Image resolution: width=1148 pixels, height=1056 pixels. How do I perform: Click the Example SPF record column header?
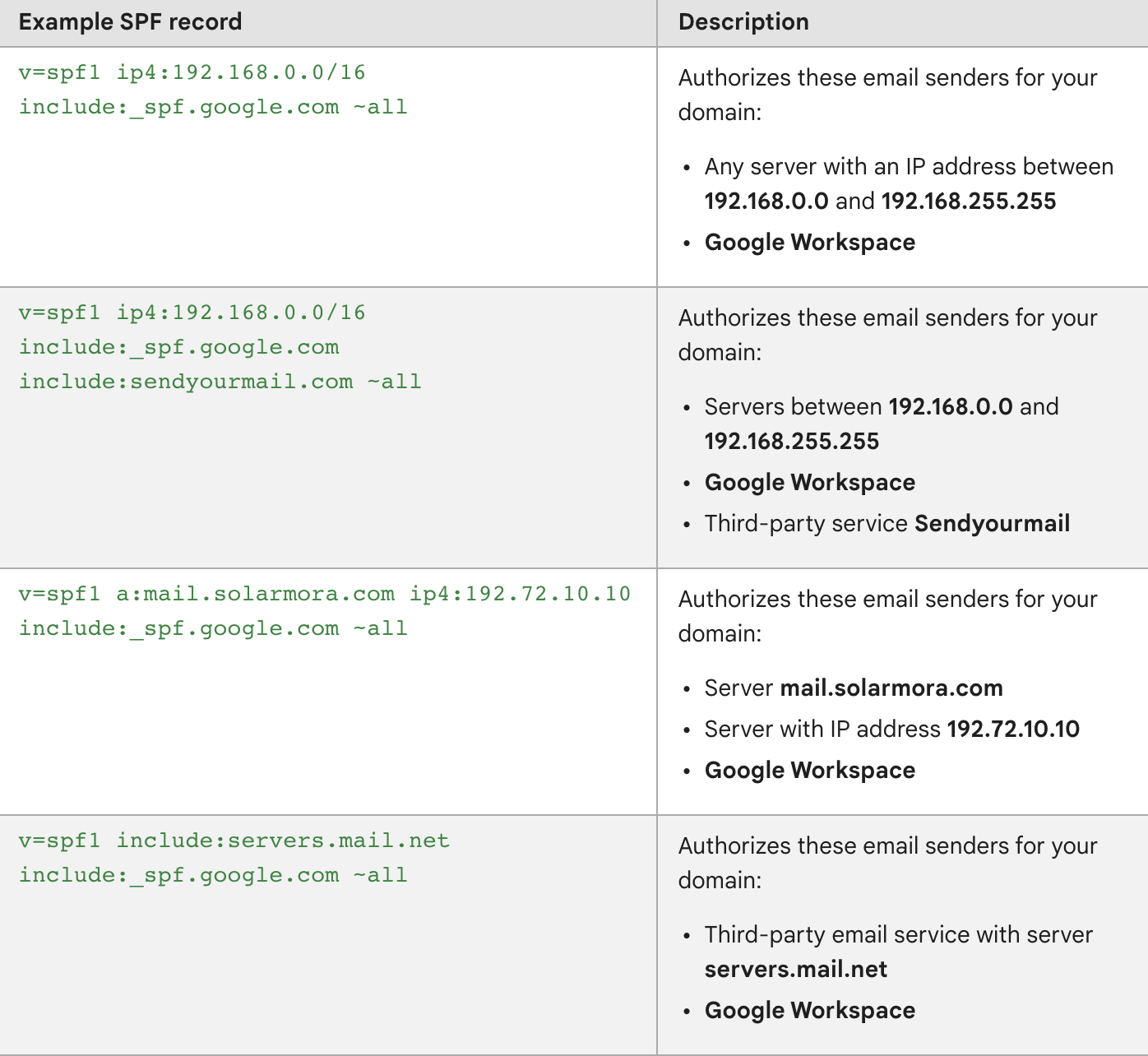tap(130, 22)
